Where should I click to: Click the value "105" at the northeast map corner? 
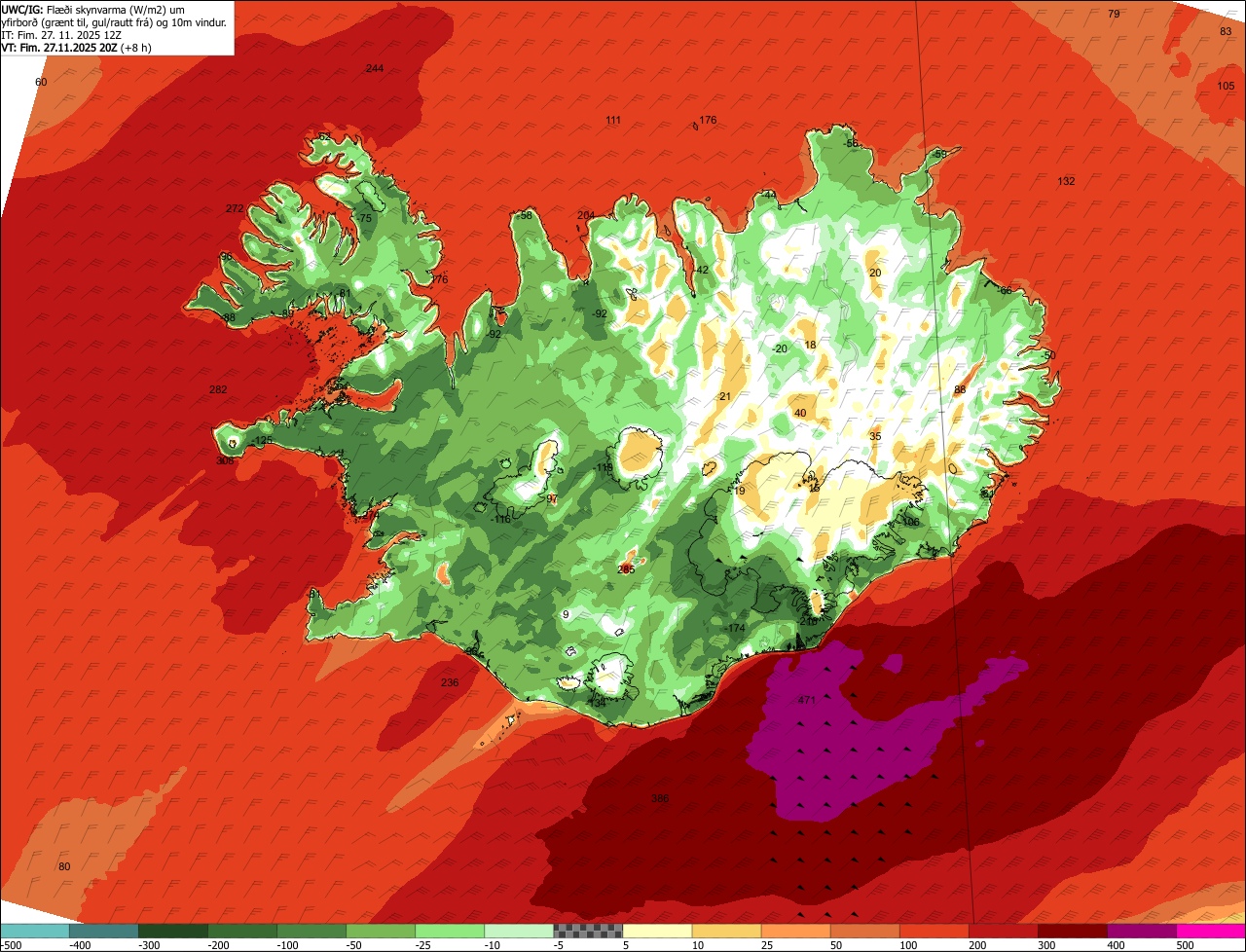pos(1227,87)
